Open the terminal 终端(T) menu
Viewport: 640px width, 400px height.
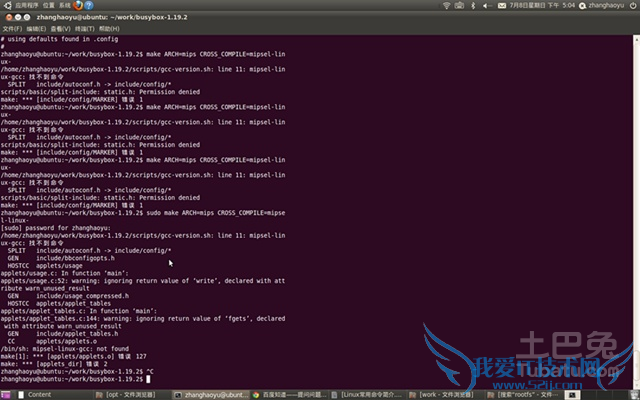[84, 29]
